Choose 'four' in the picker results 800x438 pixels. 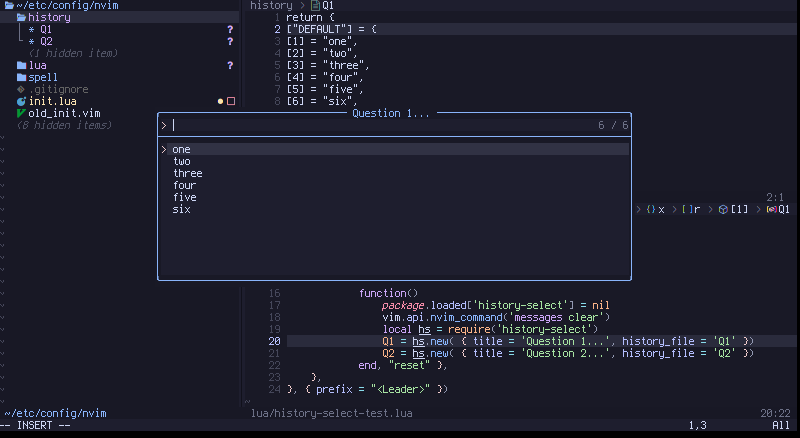point(185,185)
